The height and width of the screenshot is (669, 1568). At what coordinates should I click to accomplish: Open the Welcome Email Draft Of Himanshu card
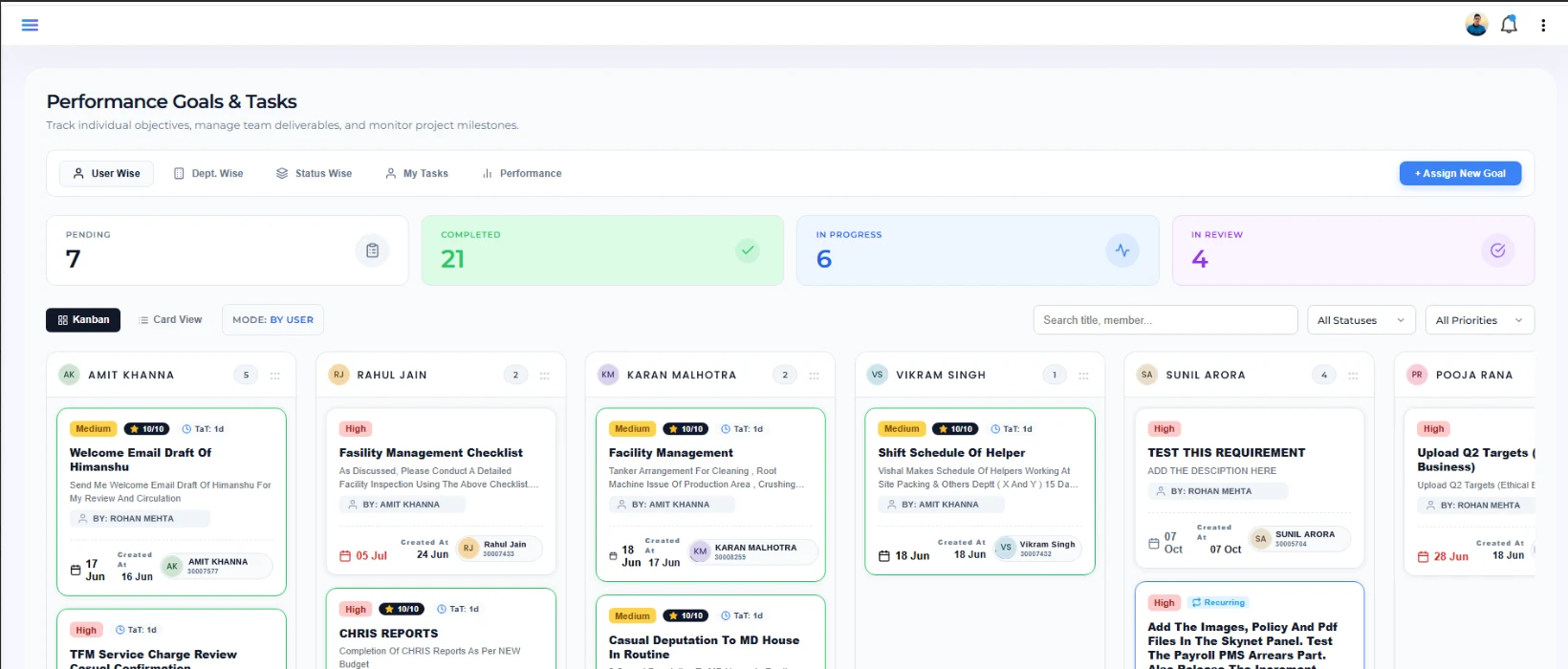click(x=171, y=502)
